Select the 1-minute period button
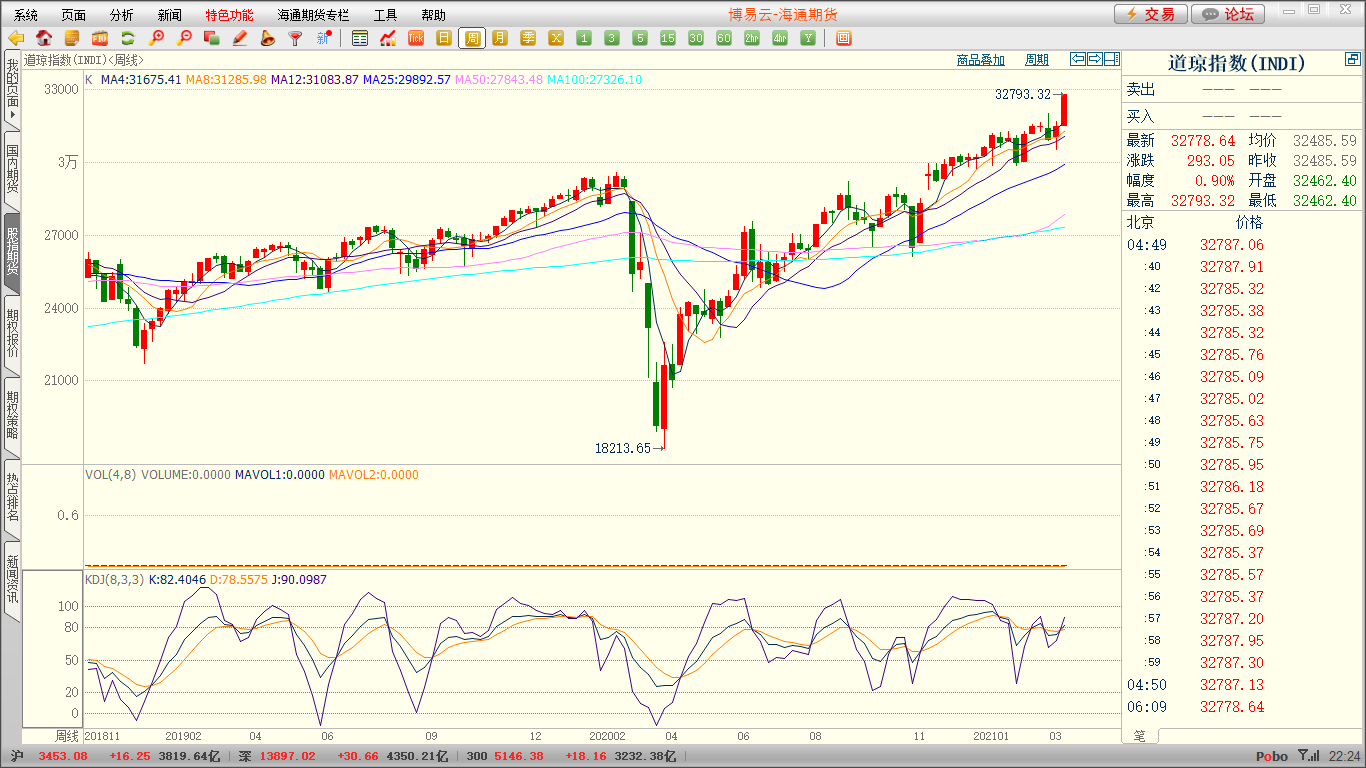Image resolution: width=1366 pixels, height=768 pixels. tap(584, 38)
